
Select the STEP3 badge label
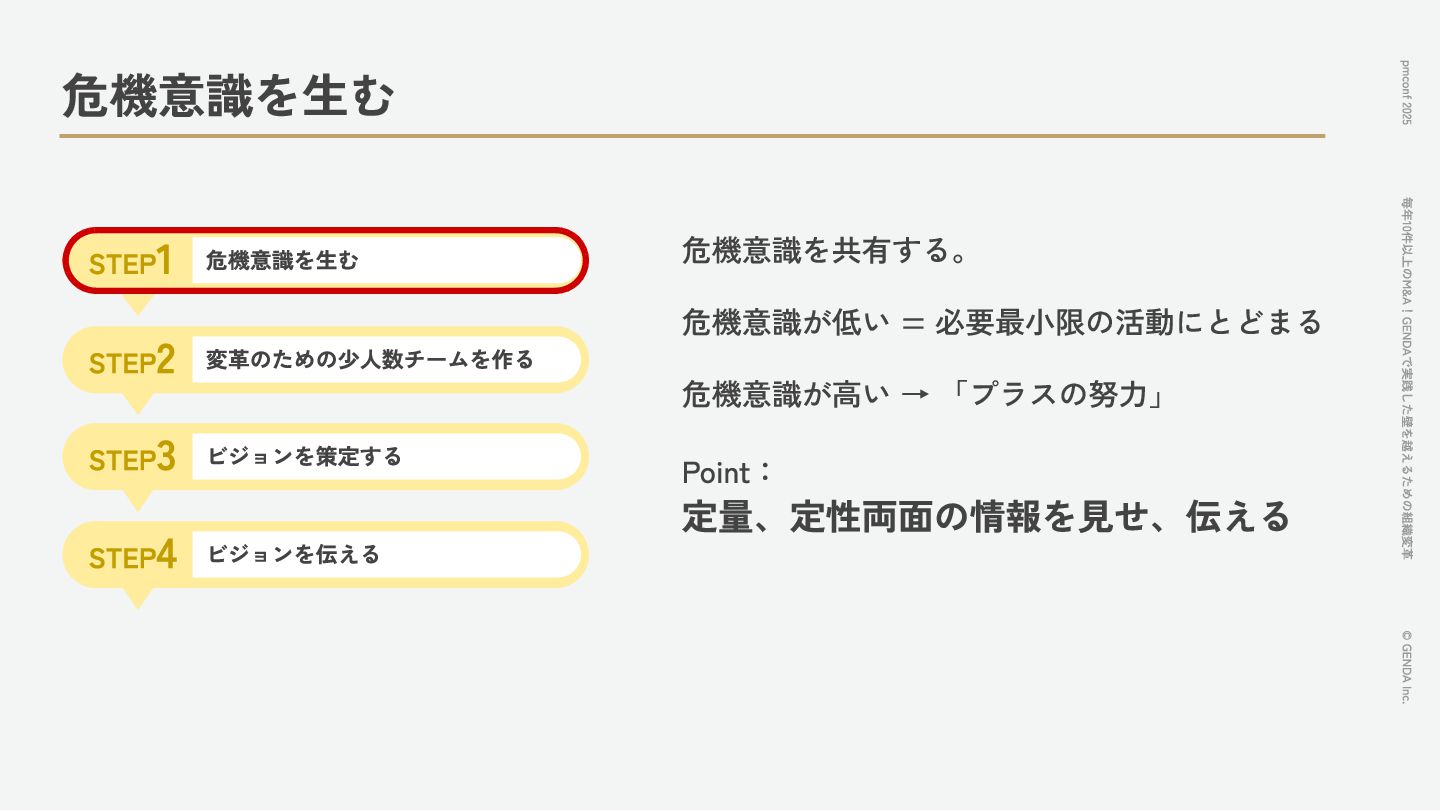click(x=131, y=457)
